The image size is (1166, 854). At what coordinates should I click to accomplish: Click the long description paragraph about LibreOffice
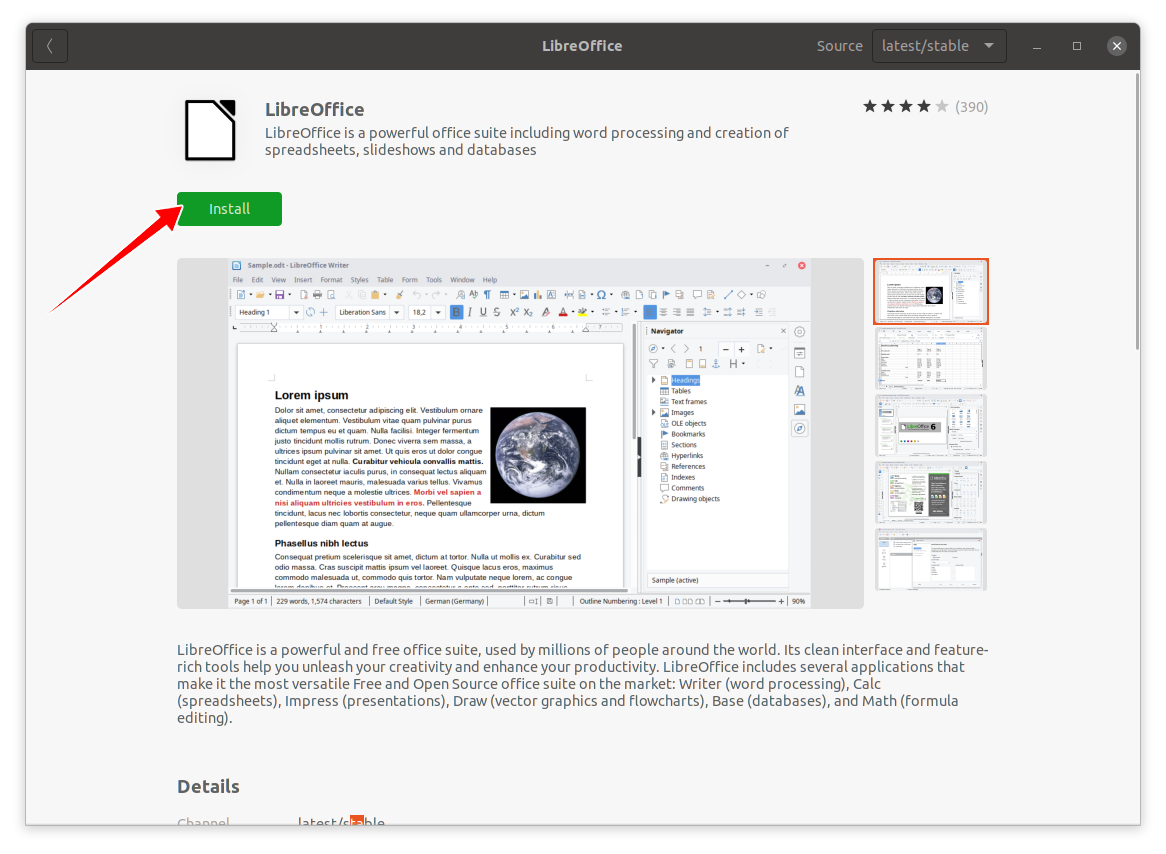(582, 684)
